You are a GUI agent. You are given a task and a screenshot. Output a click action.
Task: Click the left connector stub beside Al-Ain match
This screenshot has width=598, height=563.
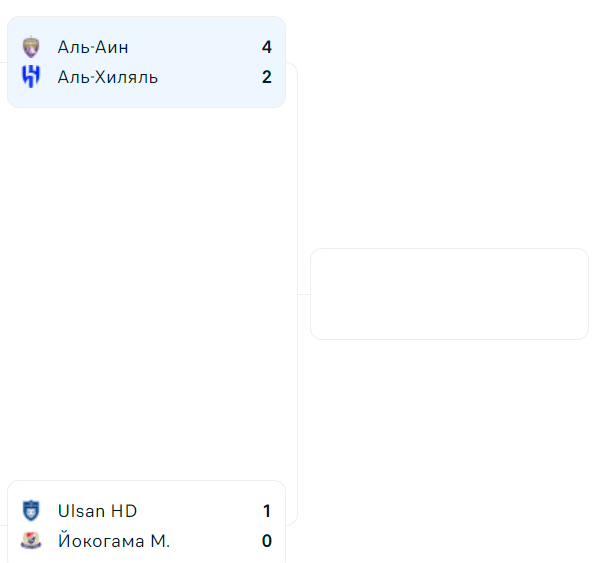(3, 62)
